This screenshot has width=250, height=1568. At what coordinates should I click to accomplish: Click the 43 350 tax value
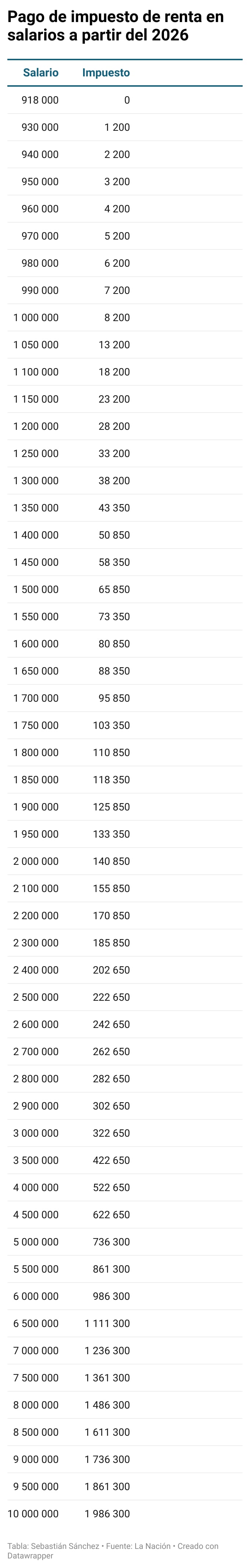click(114, 508)
